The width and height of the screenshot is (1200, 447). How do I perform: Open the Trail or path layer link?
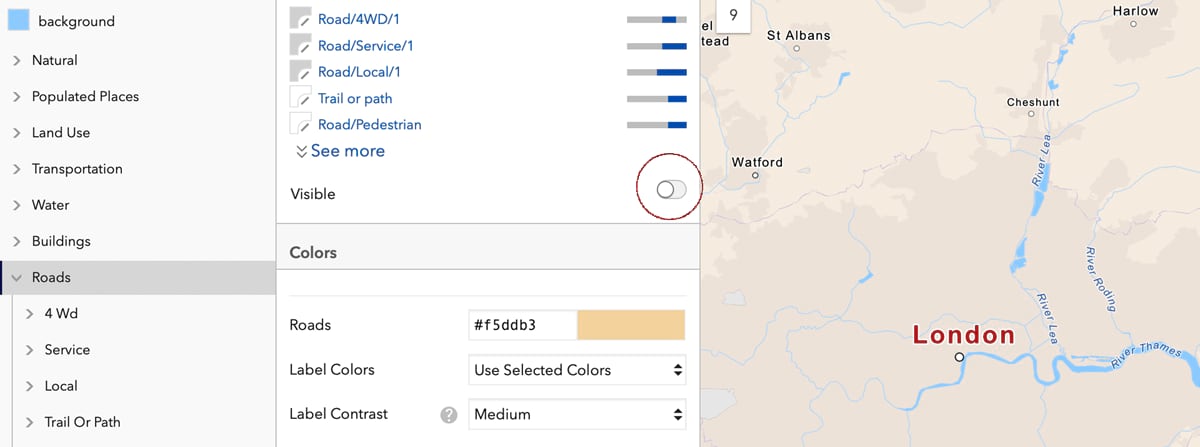point(355,98)
